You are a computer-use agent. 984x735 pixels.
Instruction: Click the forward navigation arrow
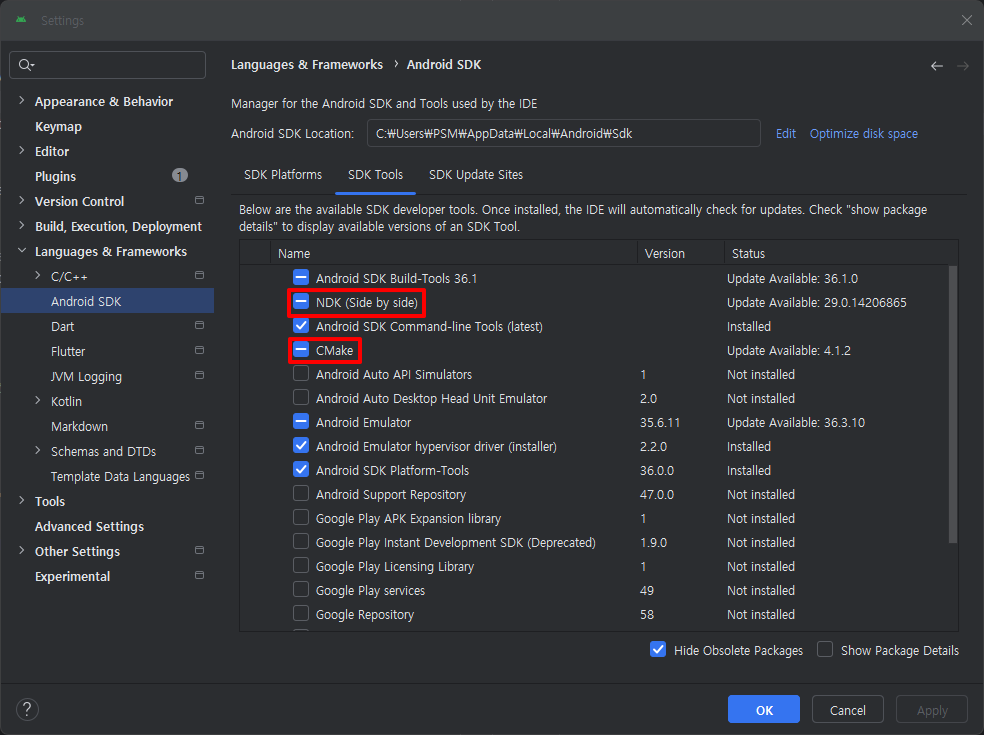coord(963,66)
